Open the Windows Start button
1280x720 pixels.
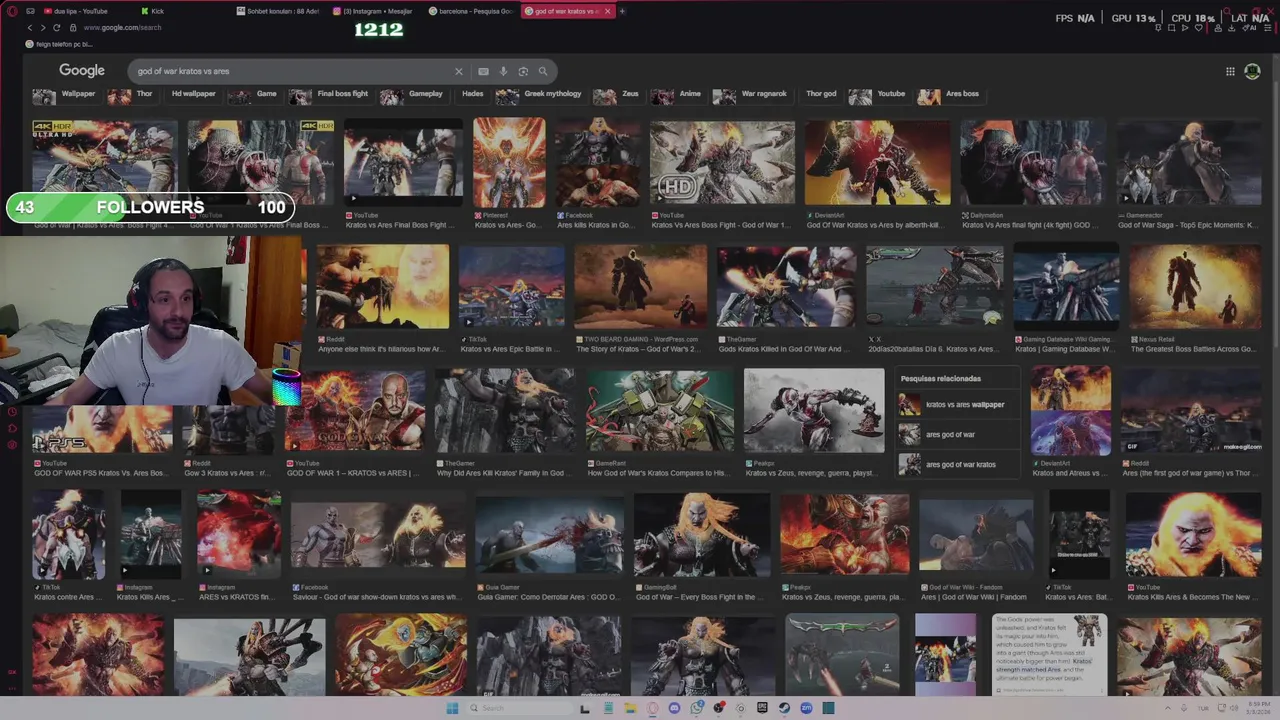452,708
